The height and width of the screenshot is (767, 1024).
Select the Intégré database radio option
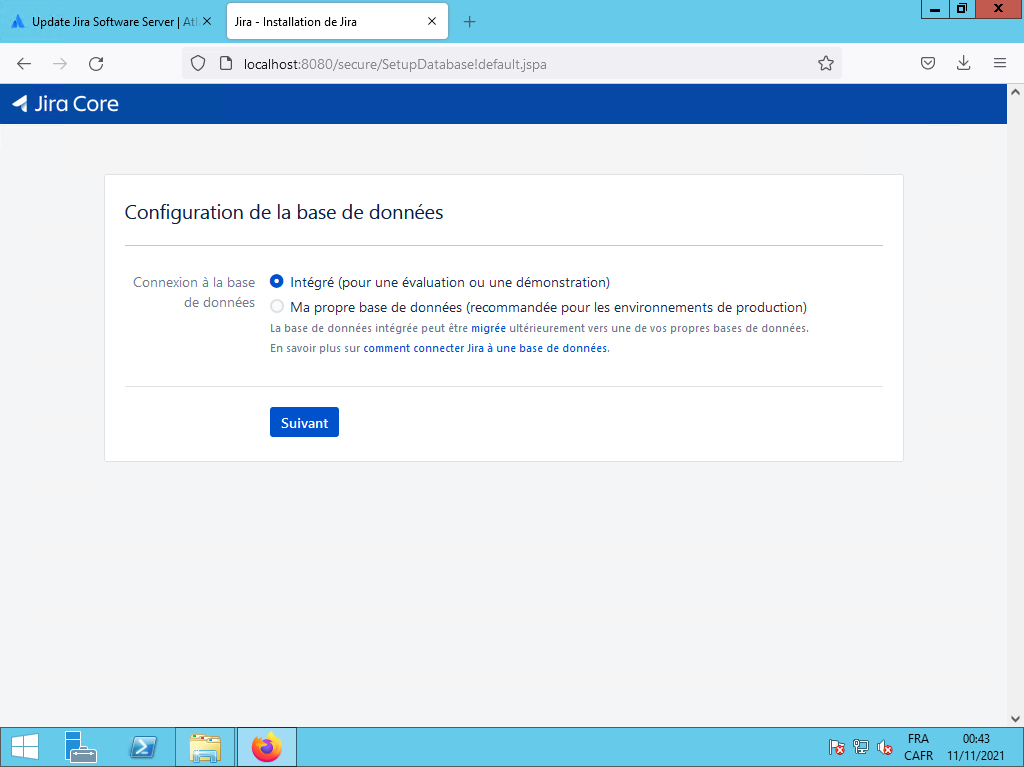pyautogui.click(x=277, y=282)
